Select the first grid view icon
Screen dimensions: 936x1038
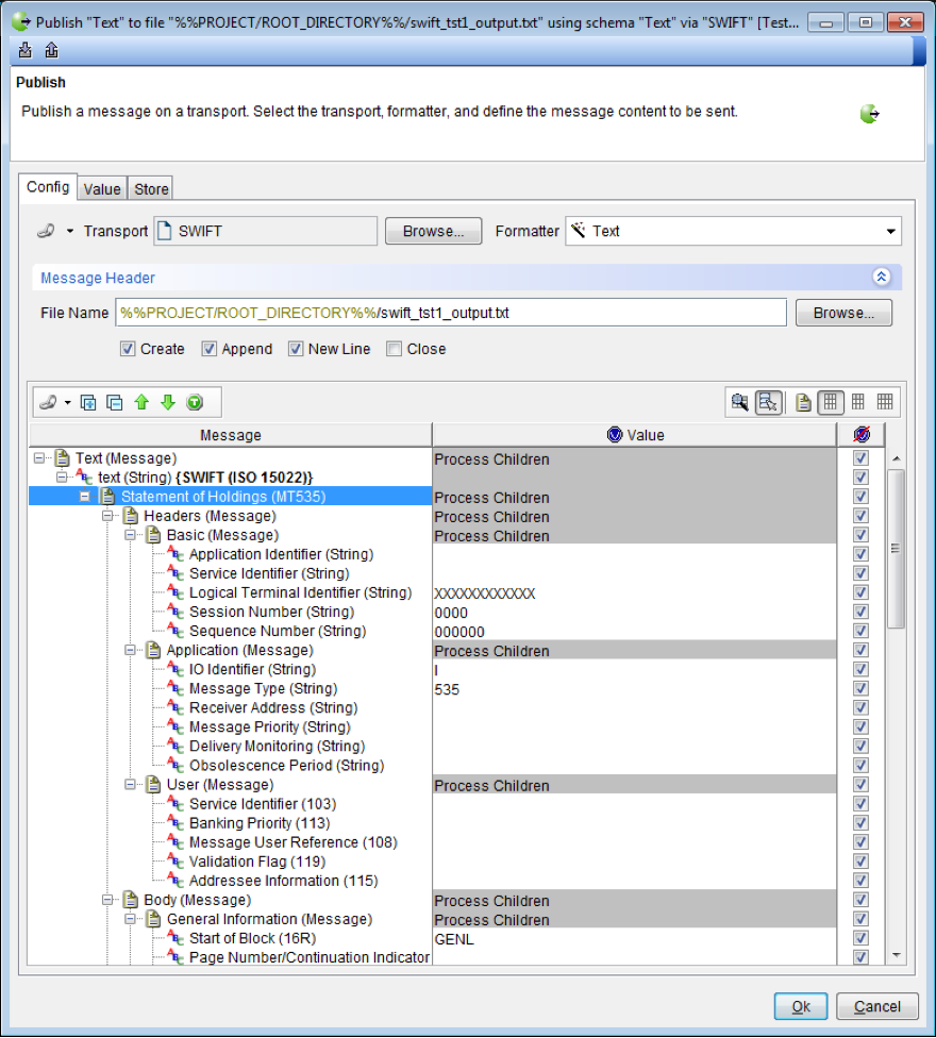tap(830, 402)
